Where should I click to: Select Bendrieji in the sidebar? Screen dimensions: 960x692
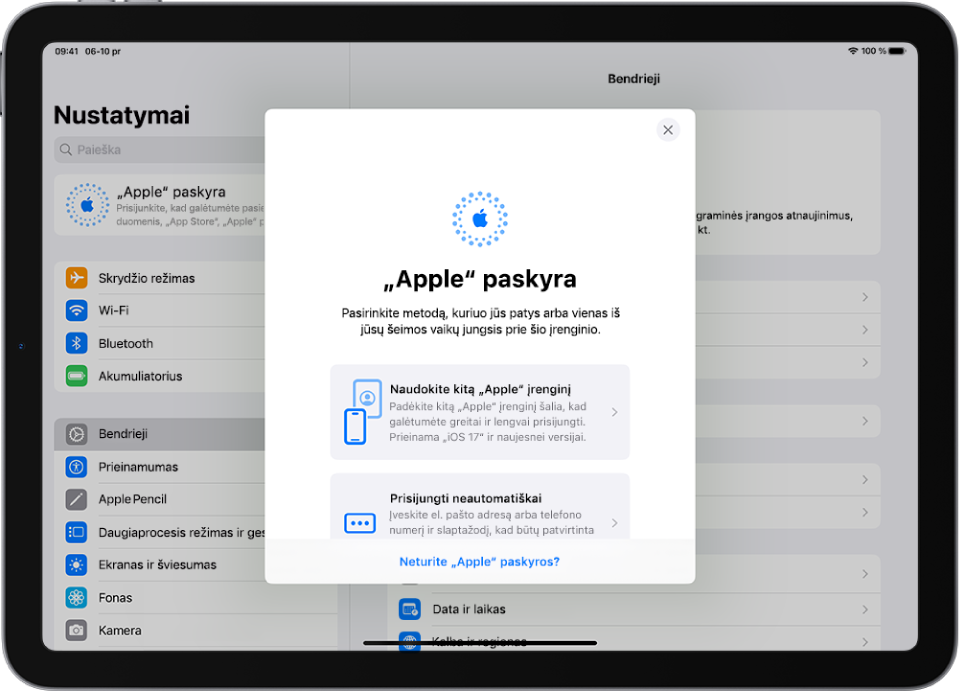coord(160,434)
